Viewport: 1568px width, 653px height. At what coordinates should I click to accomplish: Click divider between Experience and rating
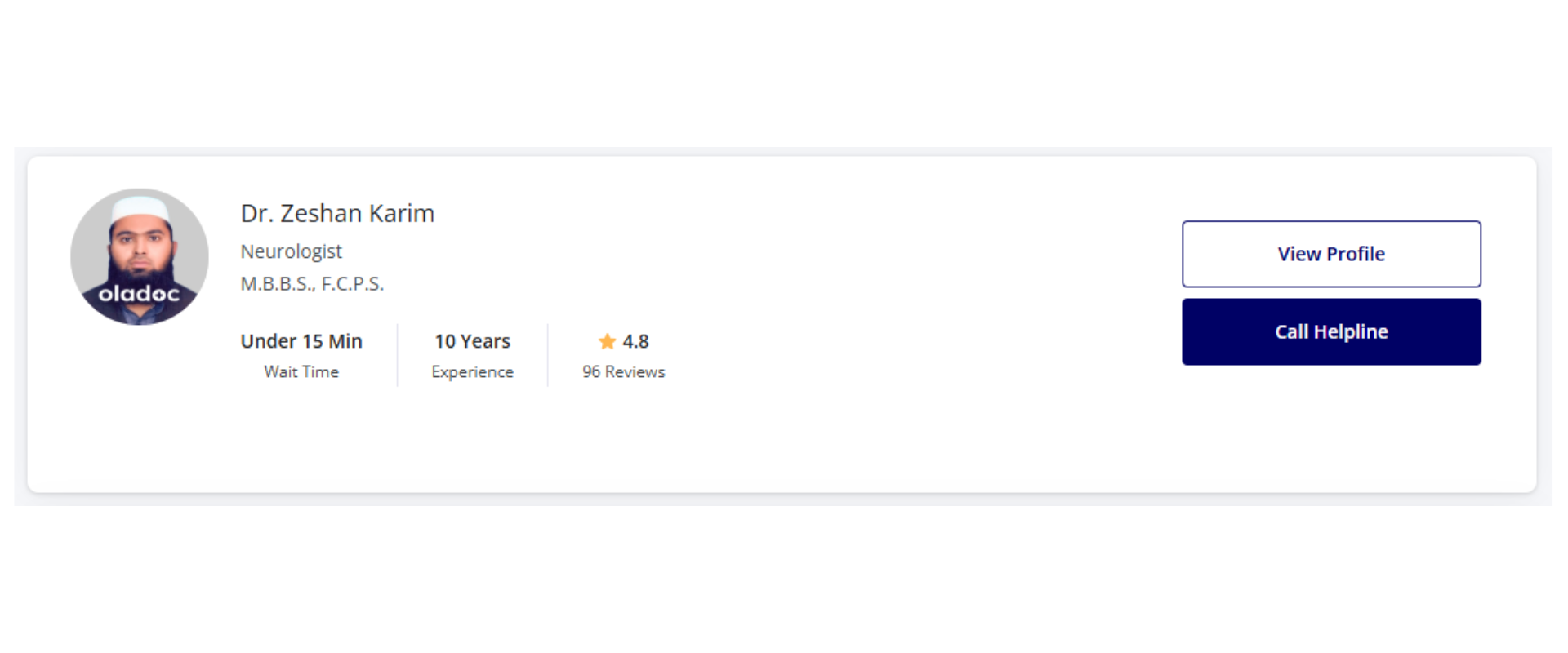(x=548, y=355)
